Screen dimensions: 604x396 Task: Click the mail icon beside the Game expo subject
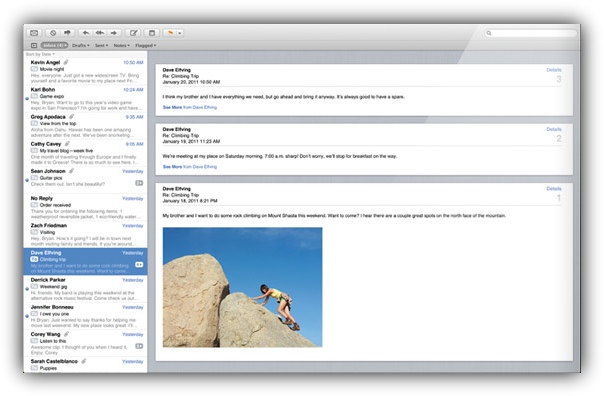[34, 96]
